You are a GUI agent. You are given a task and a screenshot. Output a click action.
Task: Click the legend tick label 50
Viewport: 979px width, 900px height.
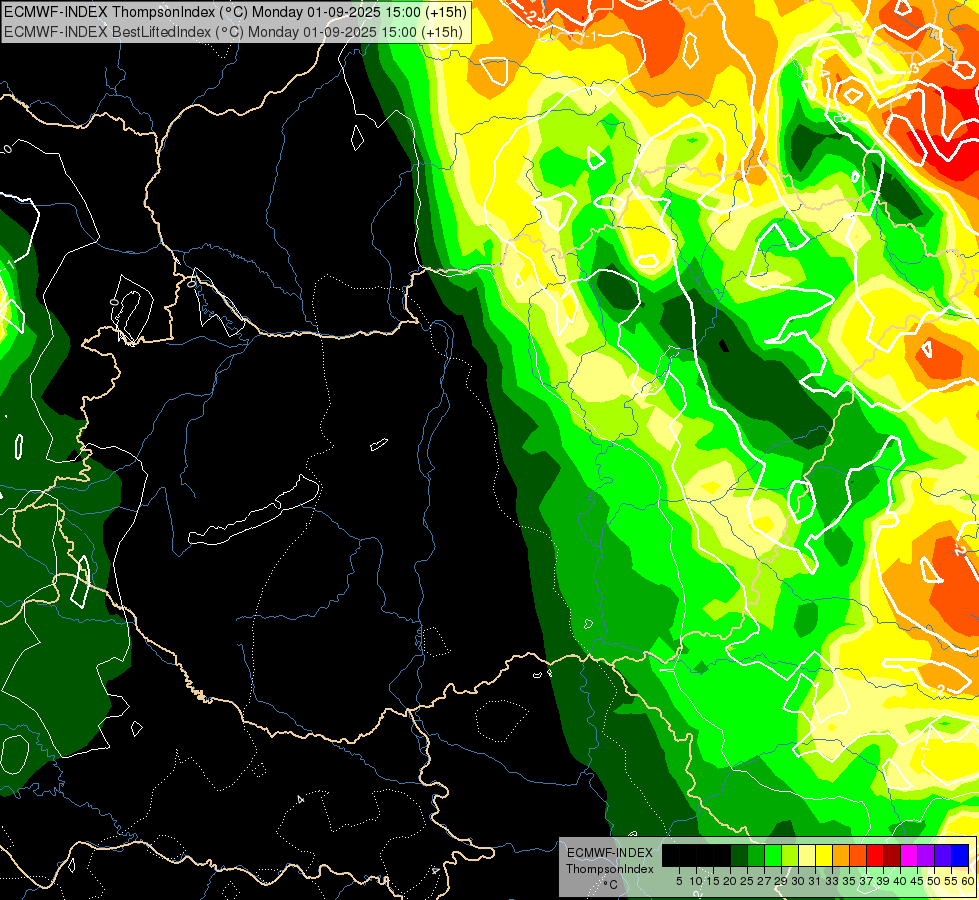coord(934,881)
